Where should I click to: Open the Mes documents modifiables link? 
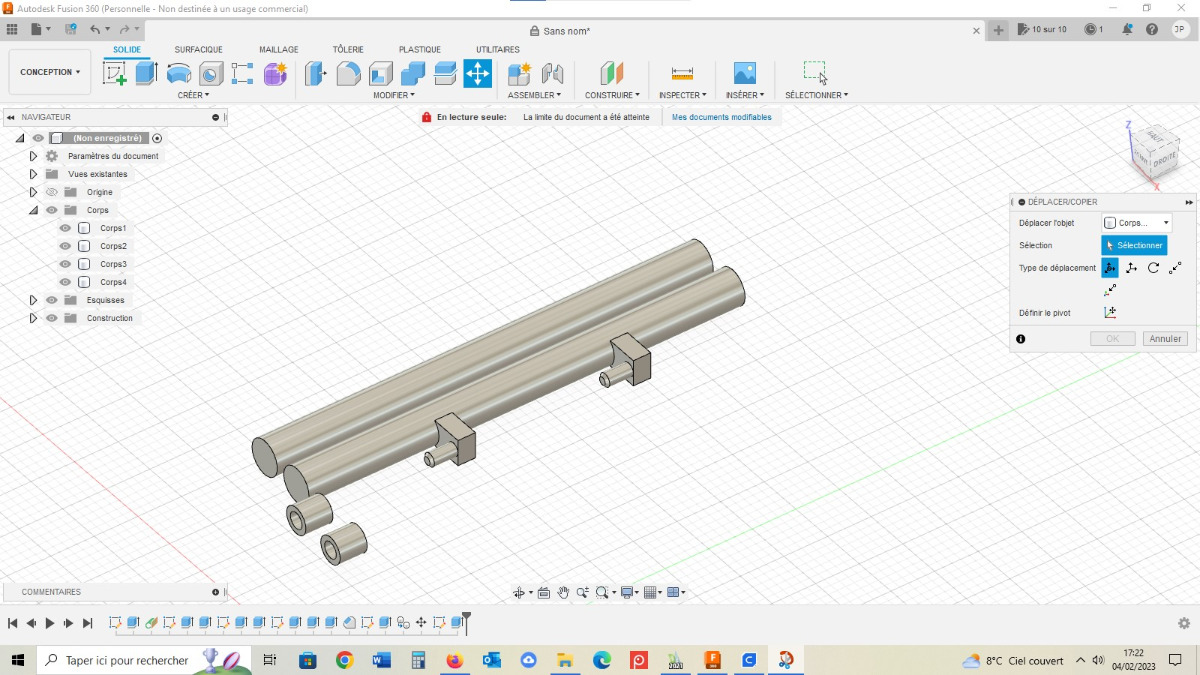[721, 117]
